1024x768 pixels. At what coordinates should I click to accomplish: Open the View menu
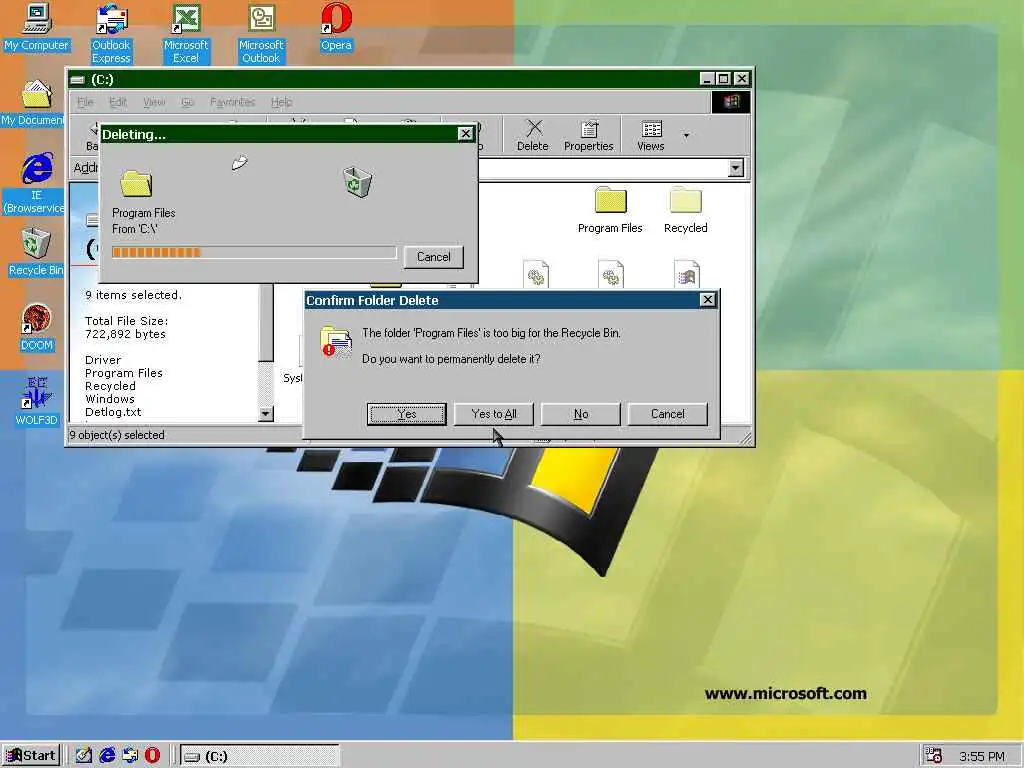coord(153,102)
